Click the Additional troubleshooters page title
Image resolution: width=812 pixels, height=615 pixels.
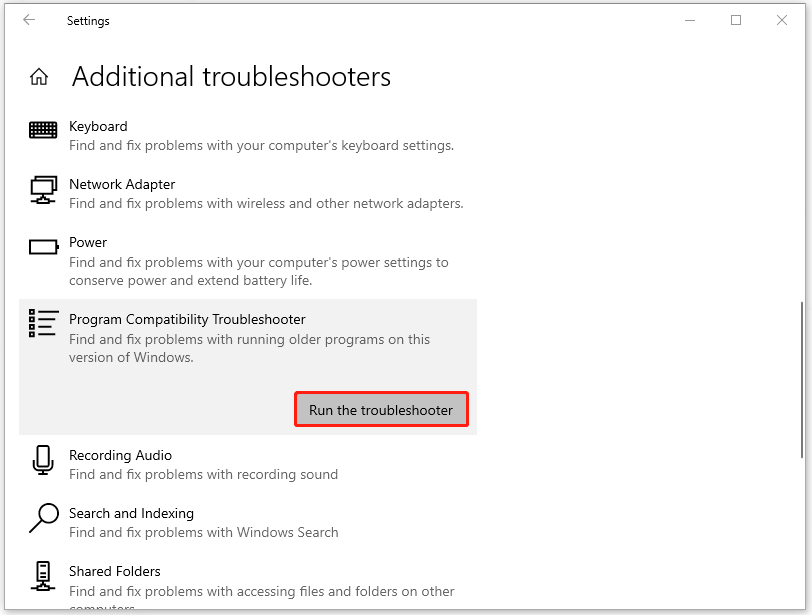(231, 76)
